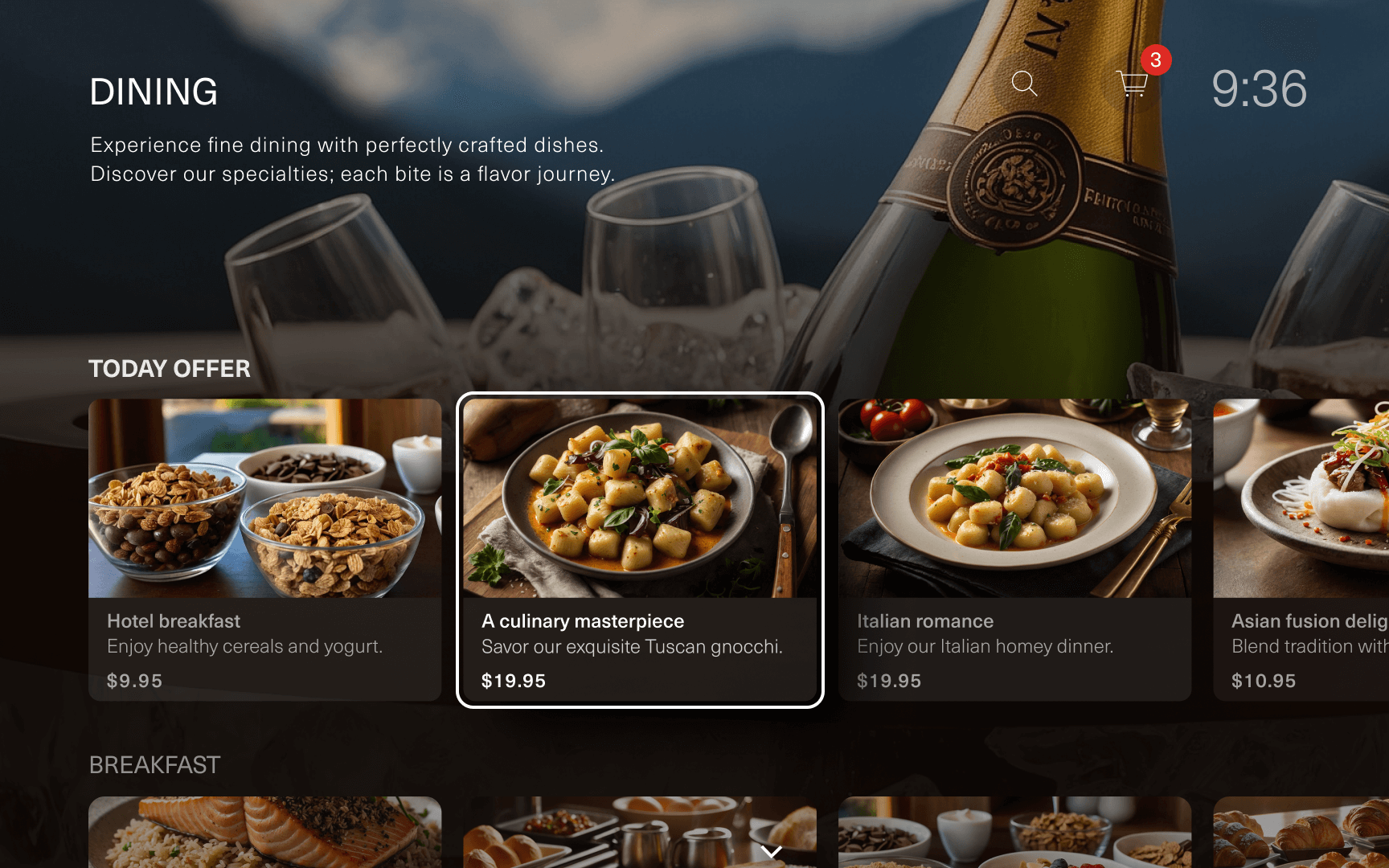Open the search magnifier icon
1389x868 pixels.
tap(1024, 83)
